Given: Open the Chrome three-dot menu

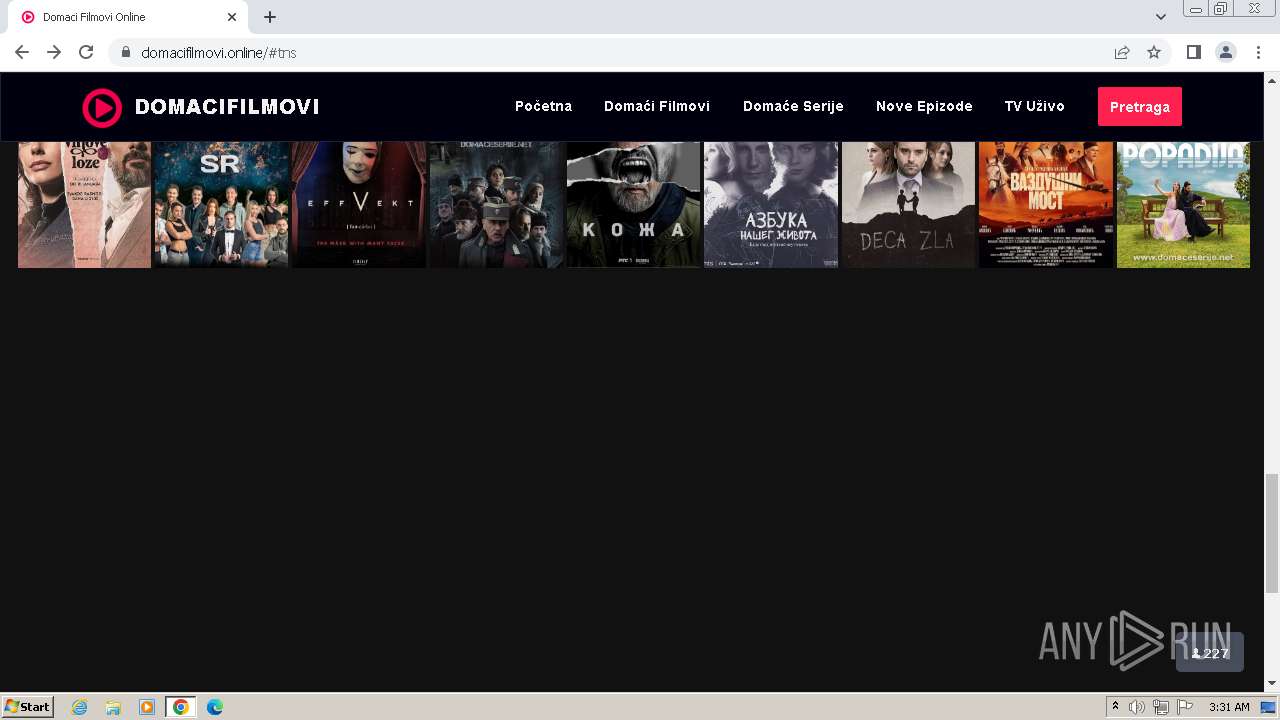Looking at the screenshot, I should pos(1258,52).
